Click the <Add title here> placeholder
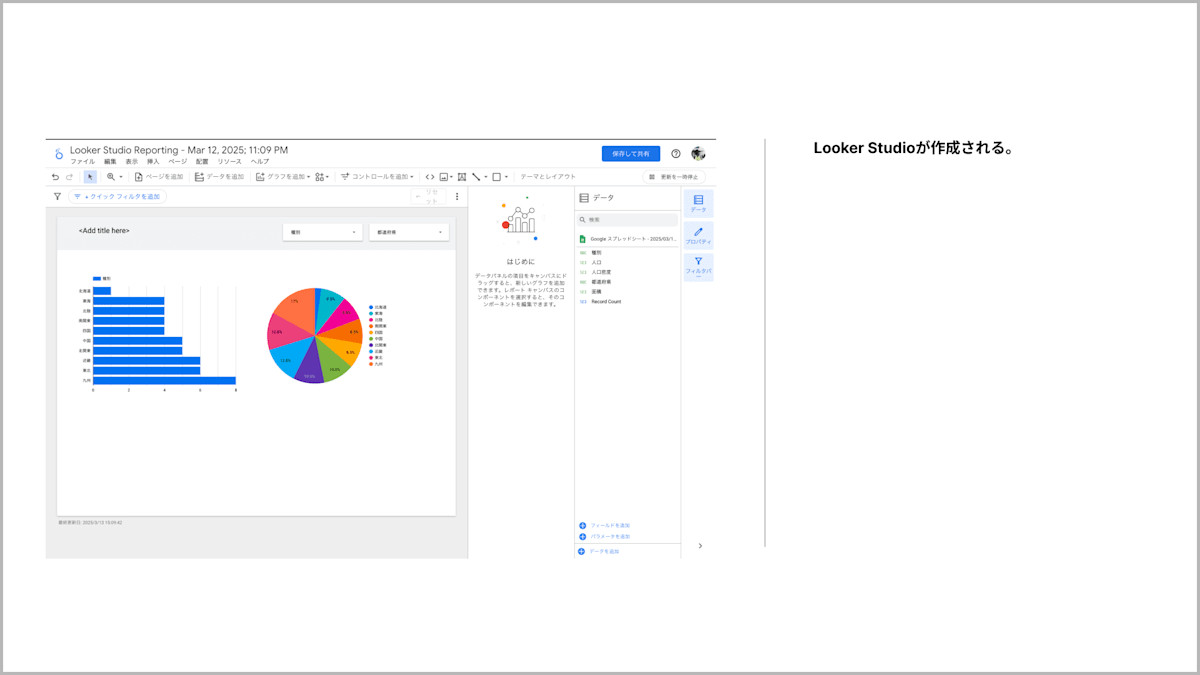This screenshot has height=675, width=1200. pyautogui.click(x=104, y=231)
